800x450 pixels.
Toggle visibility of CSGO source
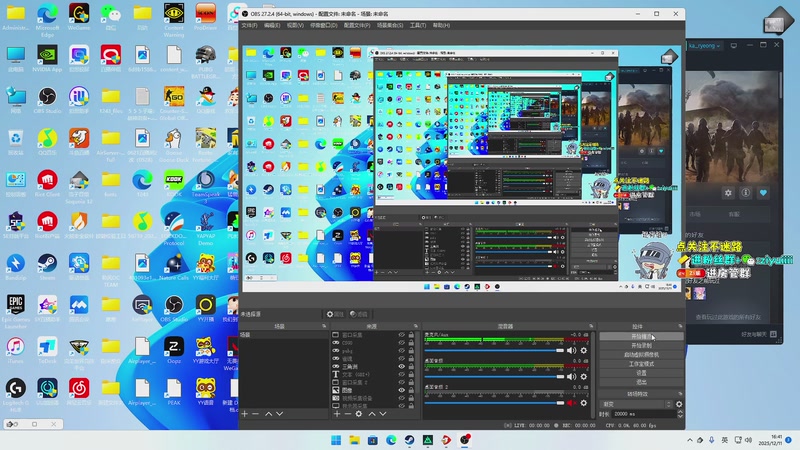(x=402, y=342)
